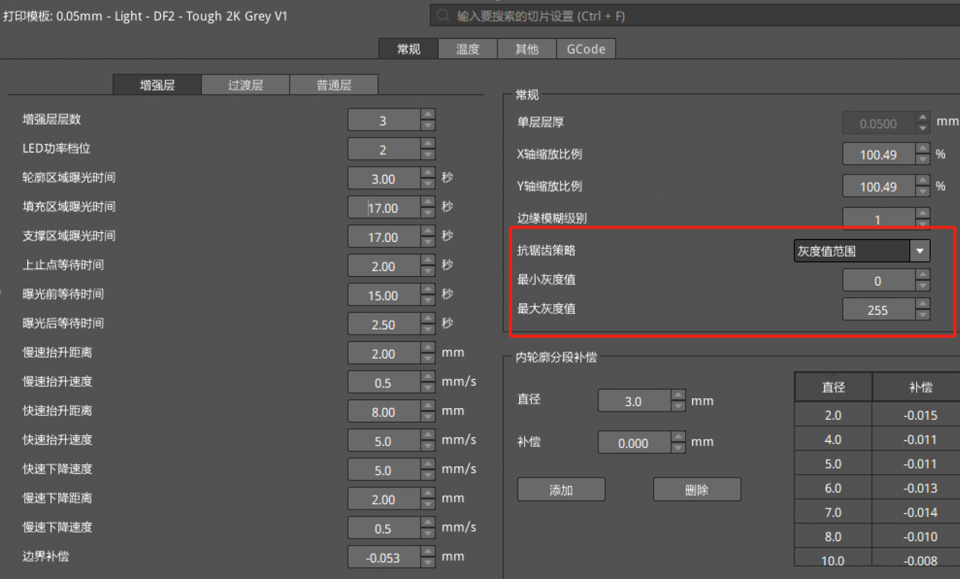Click the 最小灰度值 value field
Viewport: 960px width, 579px height.
click(x=879, y=280)
